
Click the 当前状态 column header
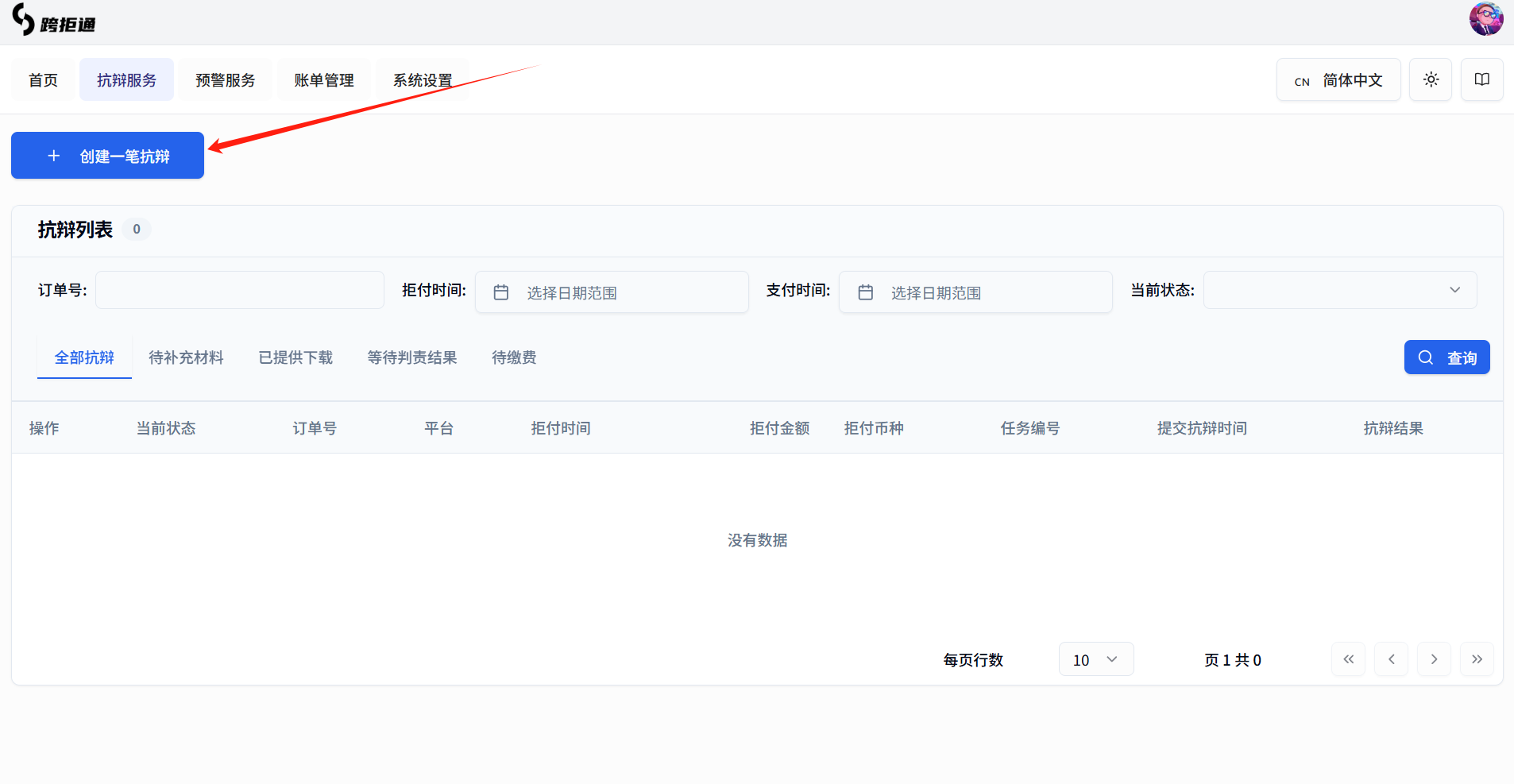click(166, 428)
